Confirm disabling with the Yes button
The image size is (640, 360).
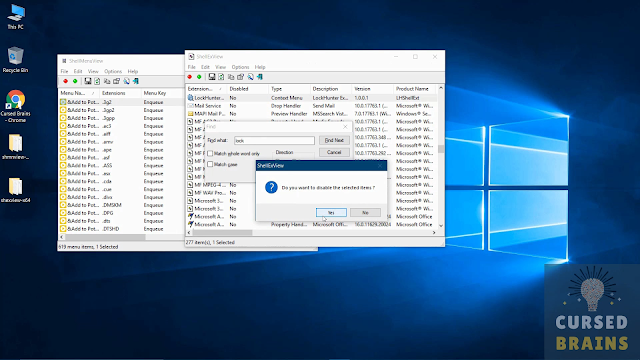(x=331, y=213)
